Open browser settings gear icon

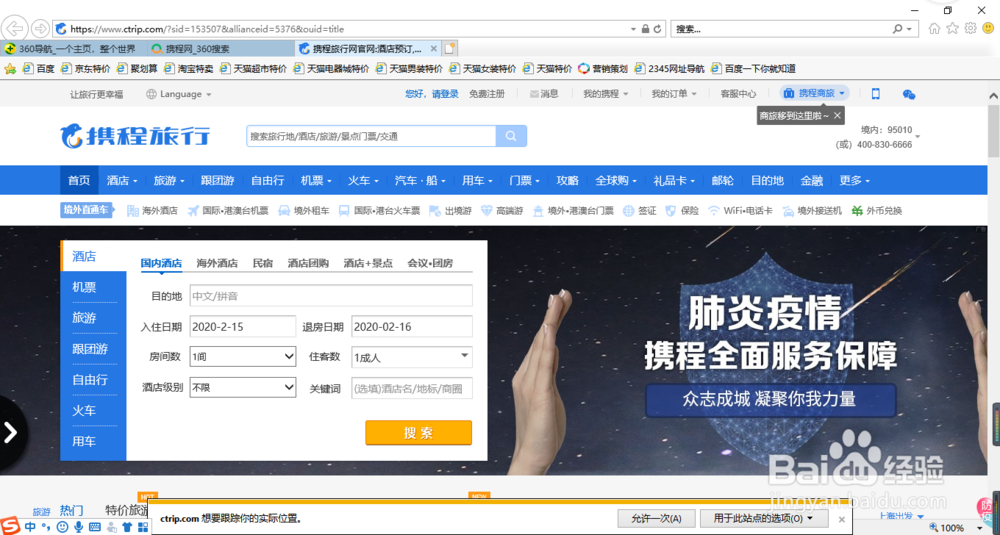[970, 28]
